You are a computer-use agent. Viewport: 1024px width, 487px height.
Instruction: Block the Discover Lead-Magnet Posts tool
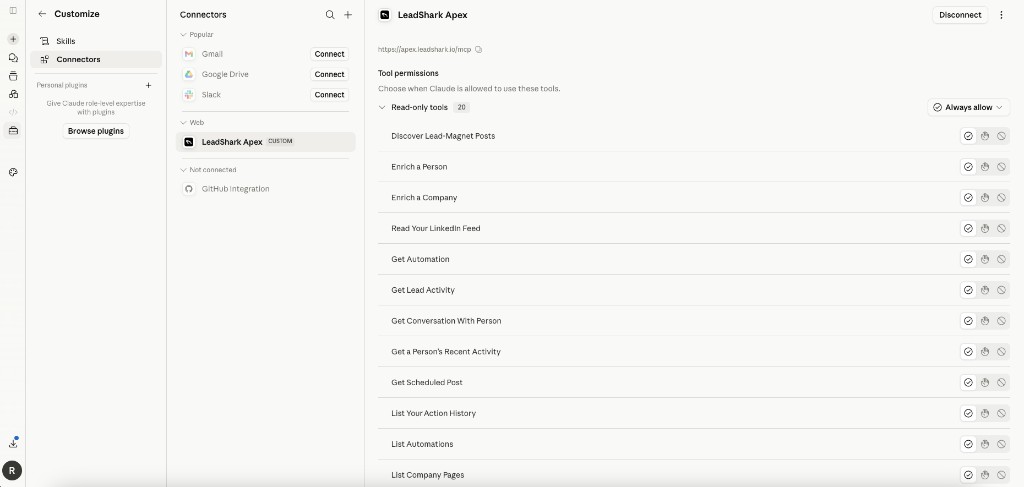(x=1001, y=136)
